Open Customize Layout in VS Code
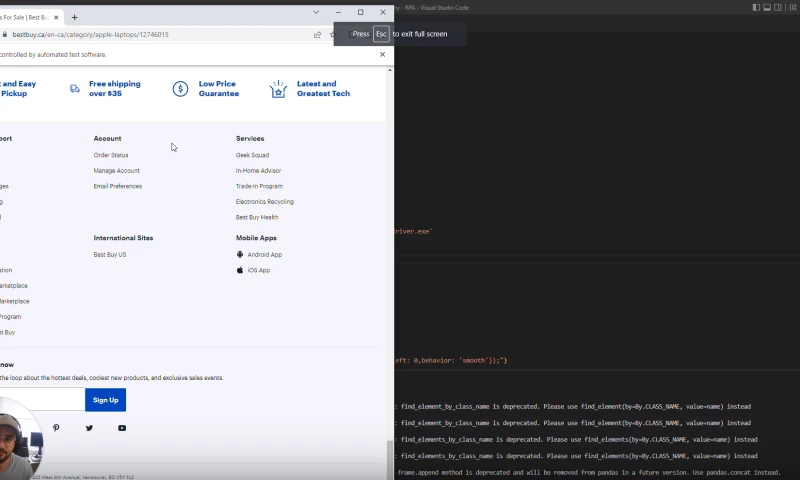 click(x=792, y=7)
